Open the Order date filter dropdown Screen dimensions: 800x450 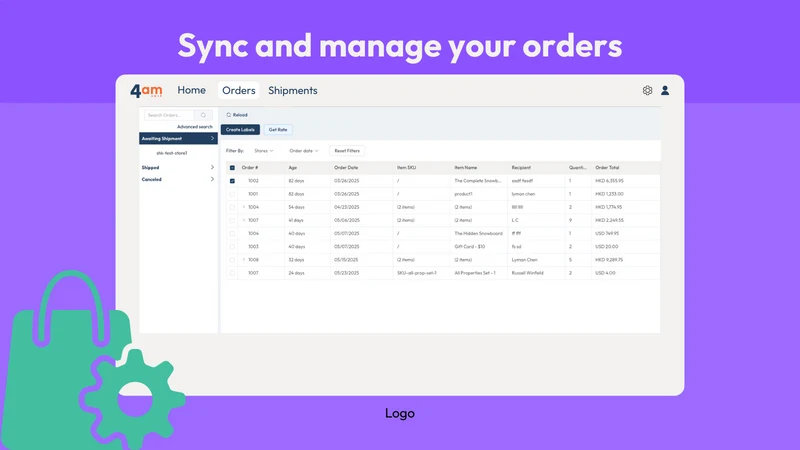tap(304, 151)
